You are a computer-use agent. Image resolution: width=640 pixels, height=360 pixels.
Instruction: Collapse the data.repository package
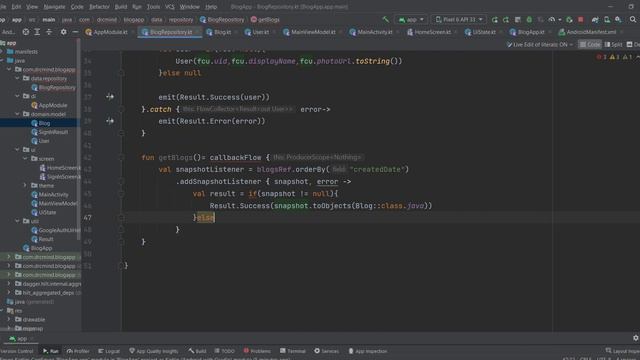(x=17, y=78)
